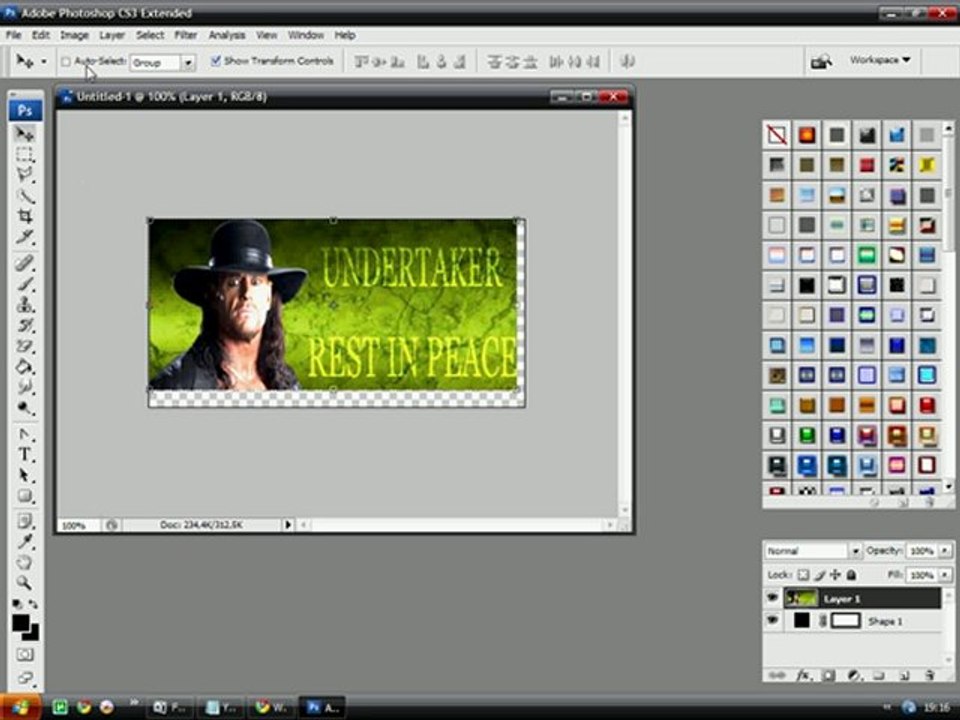
Task: Select the Horizontal Type tool
Action: coord(24,455)
